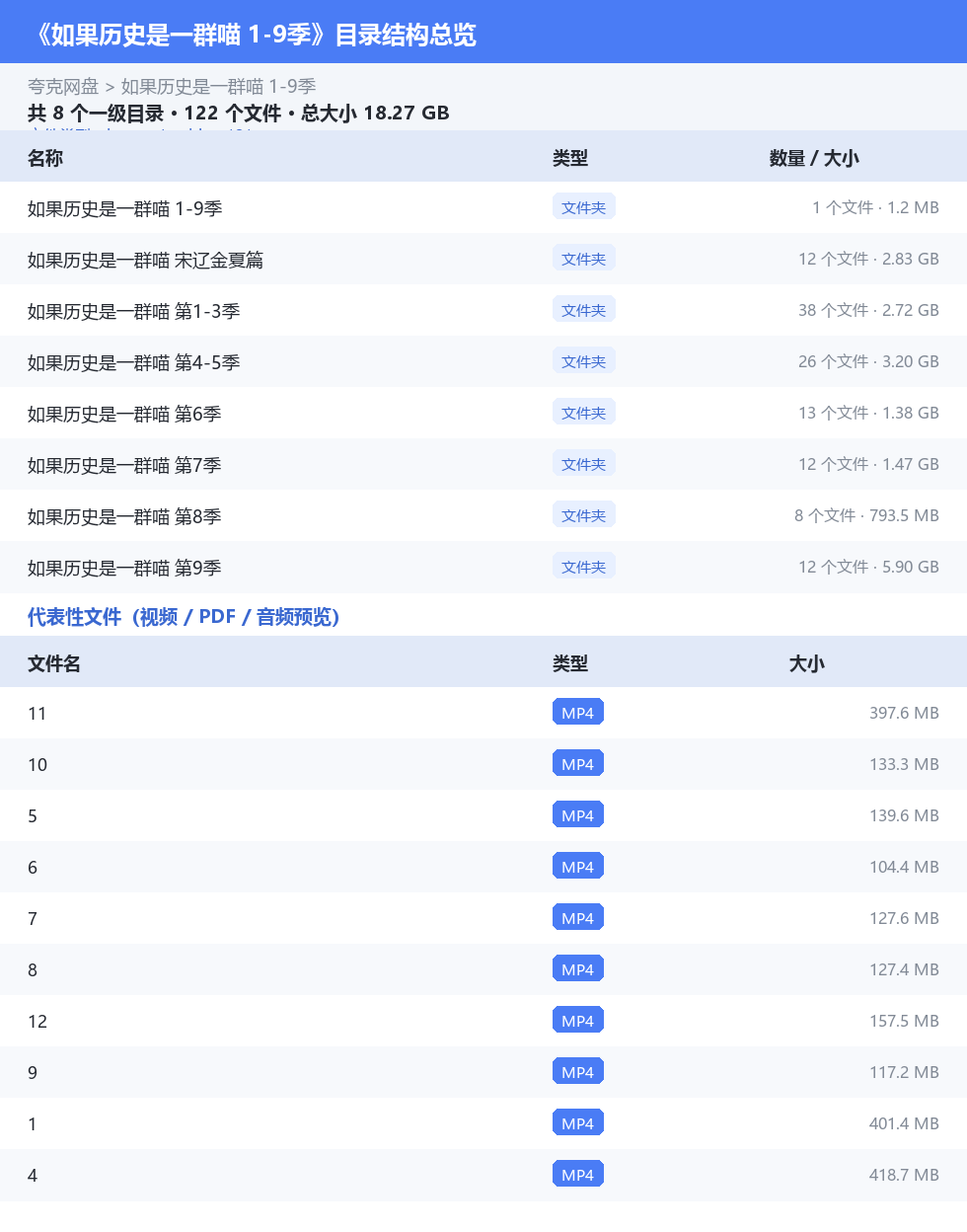
Task: Click the MP4 badge of file 4
Action: pos(578,1175)
